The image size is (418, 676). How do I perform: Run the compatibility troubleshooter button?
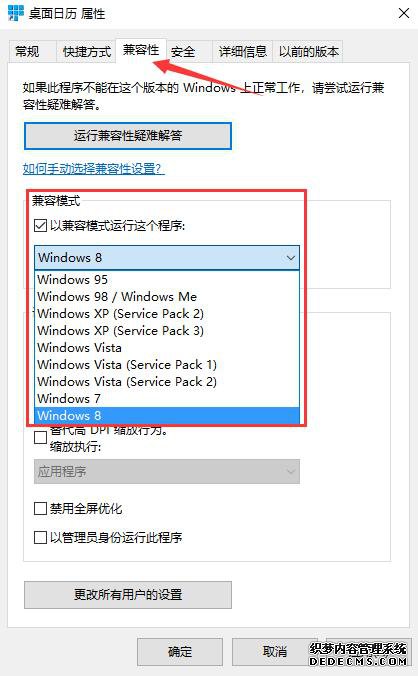[128, 136]
